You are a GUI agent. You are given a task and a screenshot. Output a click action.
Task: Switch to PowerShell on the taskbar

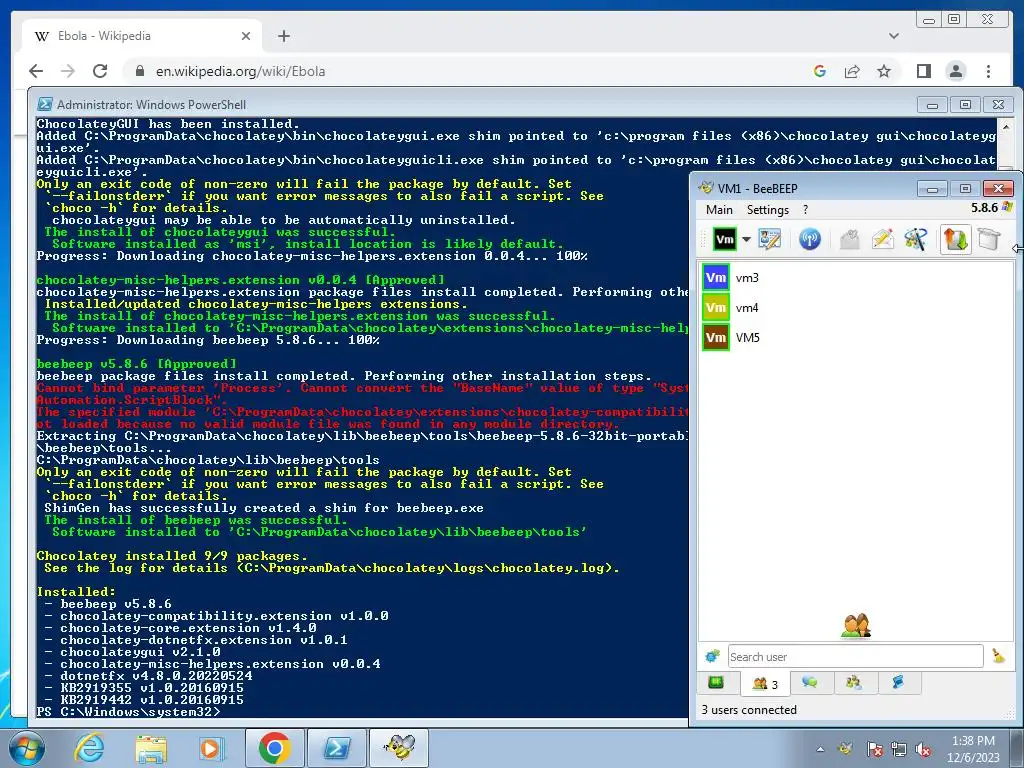click(337, 748)
